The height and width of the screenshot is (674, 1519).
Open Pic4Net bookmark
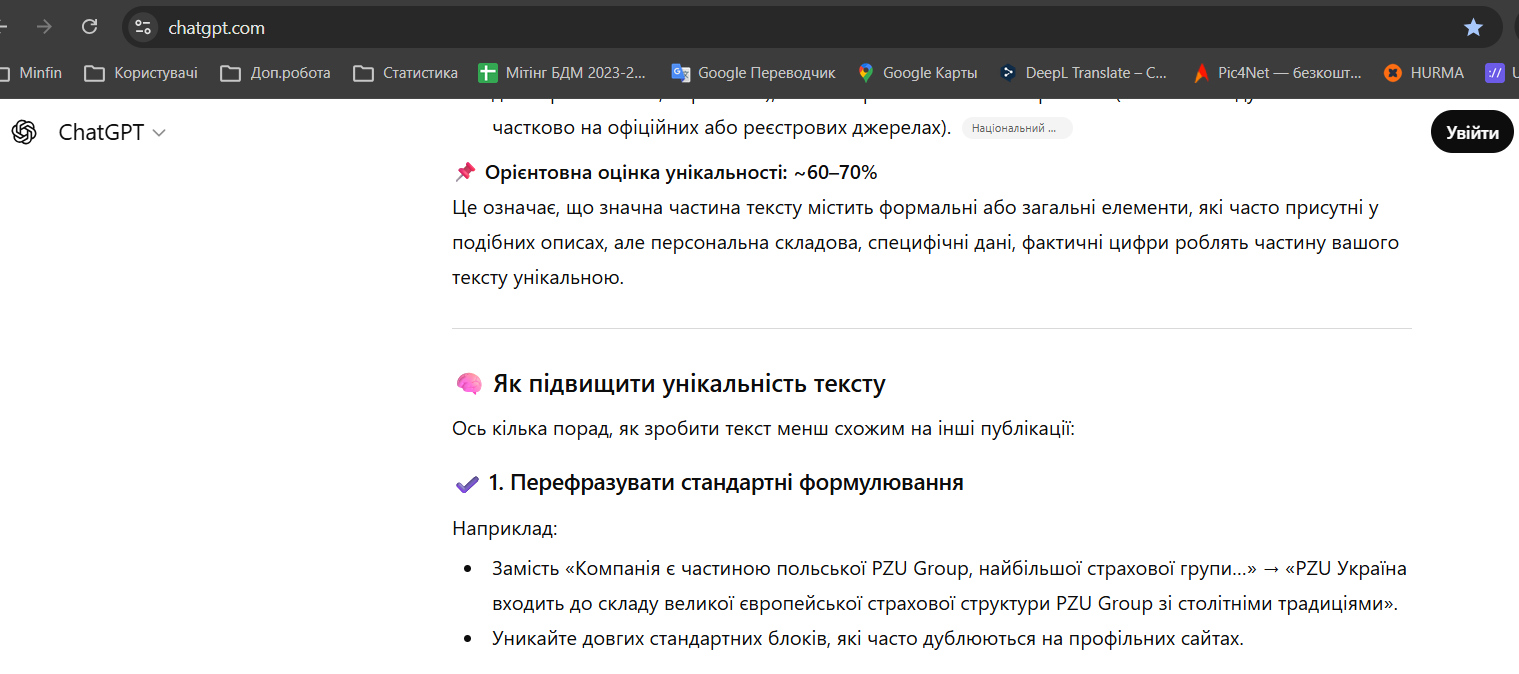[1277, 72]
